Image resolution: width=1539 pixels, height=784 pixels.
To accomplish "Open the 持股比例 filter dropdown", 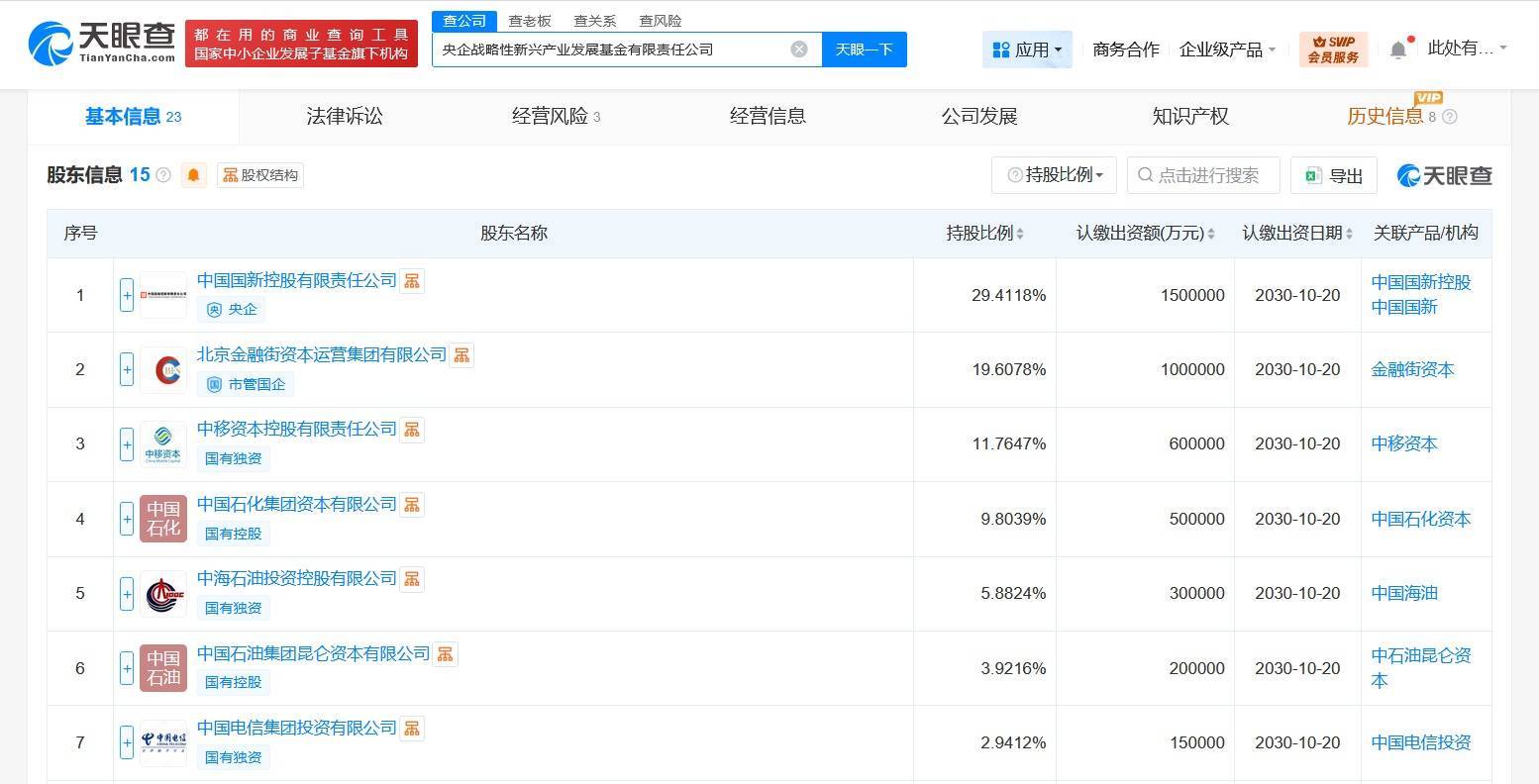I will pos(1054,175).
